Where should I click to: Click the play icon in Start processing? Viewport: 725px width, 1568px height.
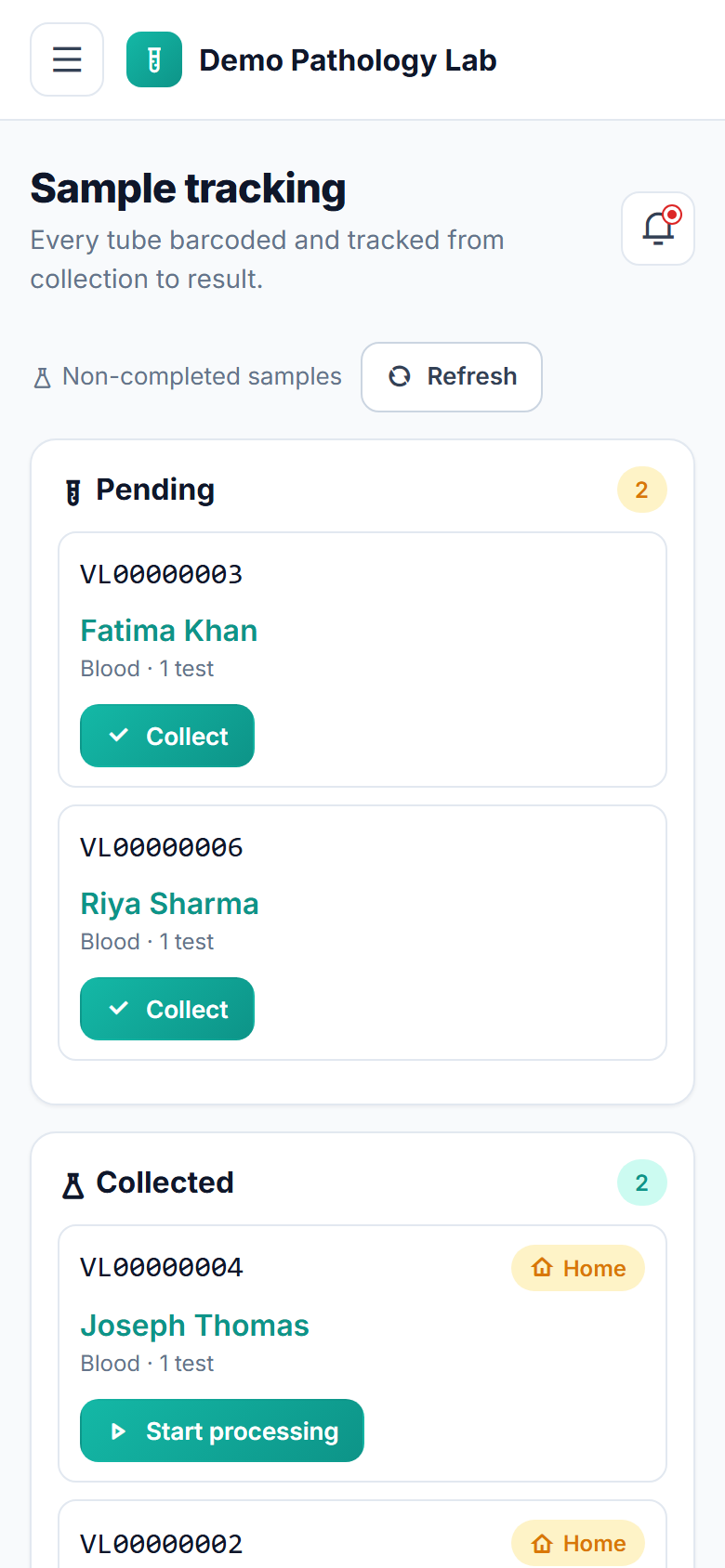click(x=118, y=1431)
